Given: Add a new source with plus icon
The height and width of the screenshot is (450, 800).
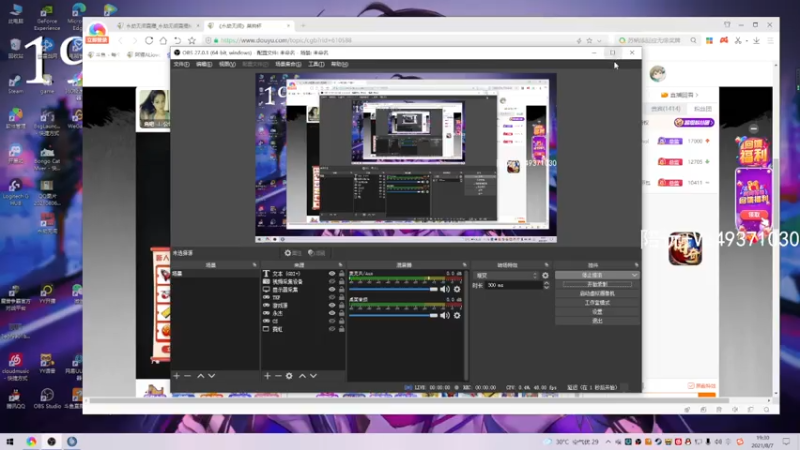Looking at the screenshot, I should click(267, 376).
